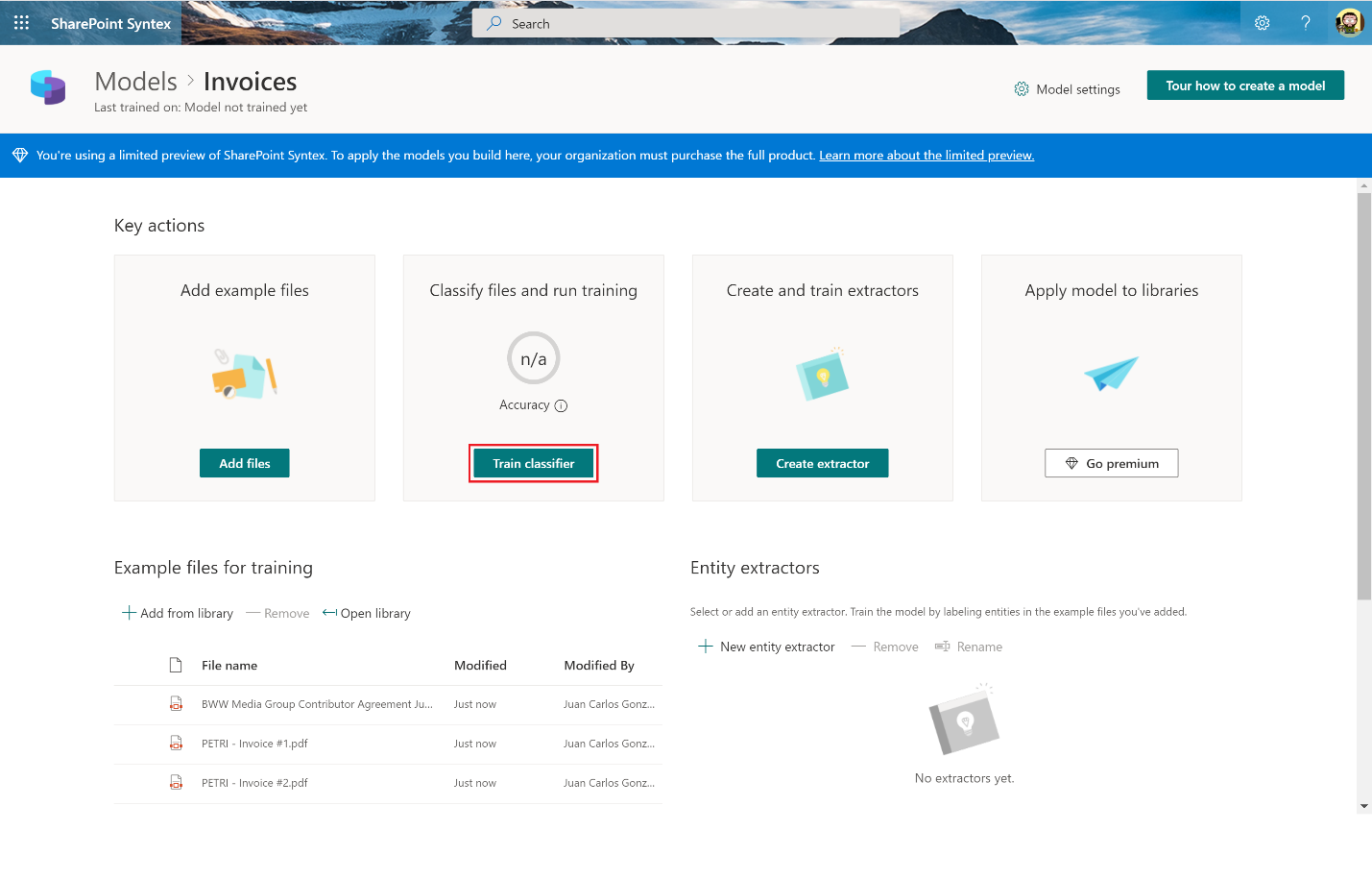The width and height of the screenshot is (1372, 879).
Task: Open the app launcher waffle icon
Action: pyautogui.click(x=21, y=23)
